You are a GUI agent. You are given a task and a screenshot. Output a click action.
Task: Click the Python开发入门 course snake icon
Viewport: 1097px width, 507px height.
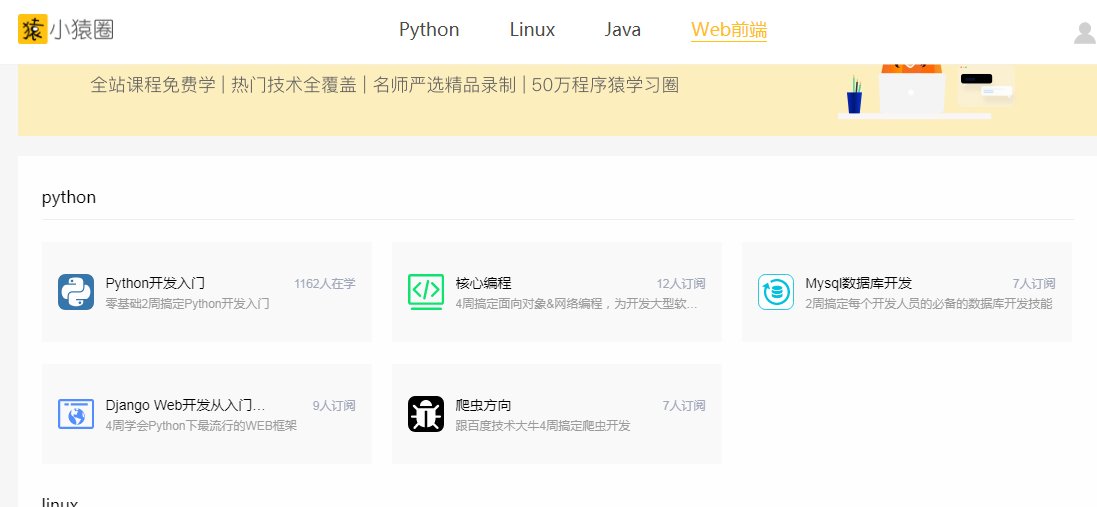[76, 292]
